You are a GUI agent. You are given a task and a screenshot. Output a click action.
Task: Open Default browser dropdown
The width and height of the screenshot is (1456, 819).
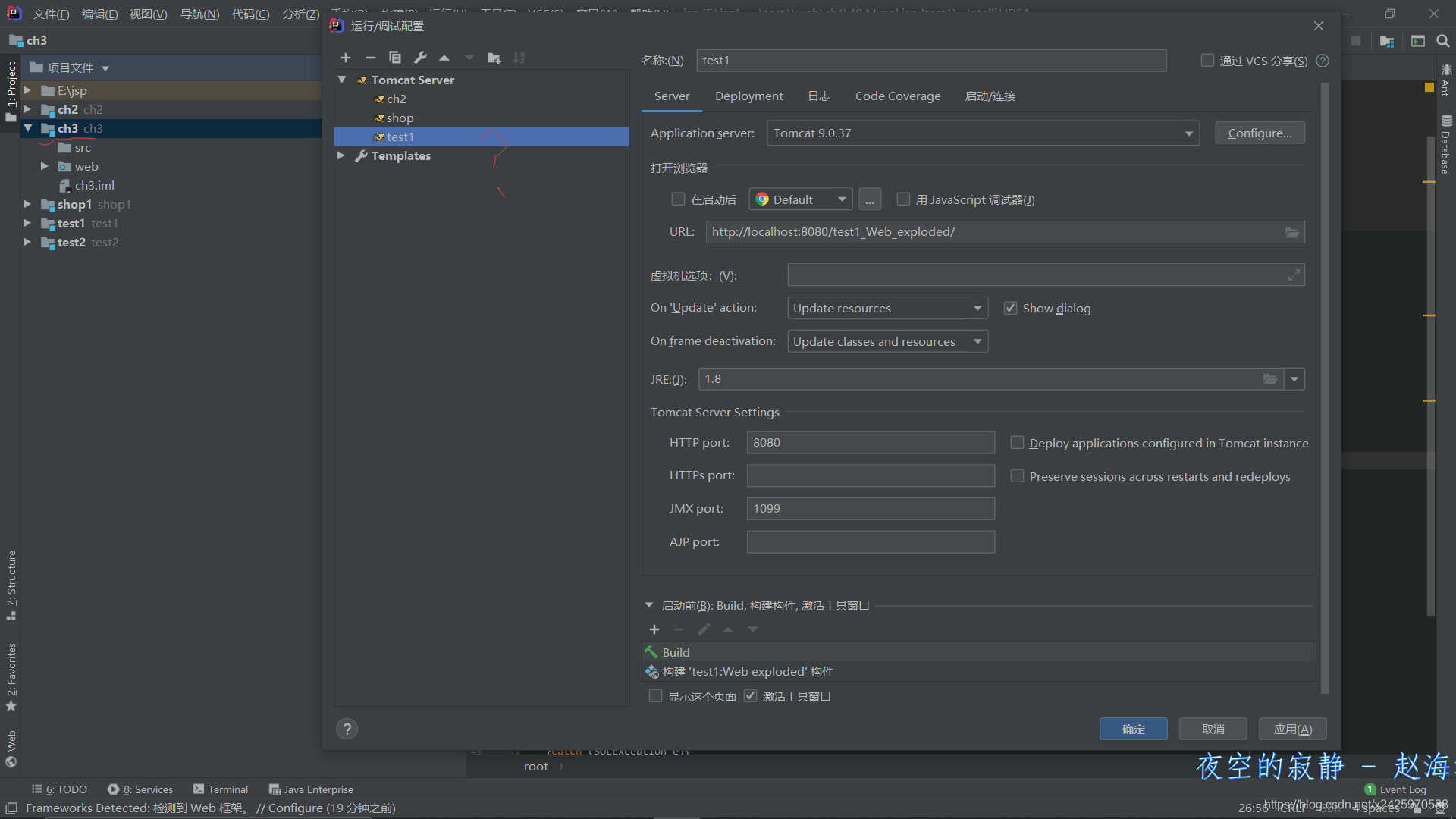[x=801, y=199]
